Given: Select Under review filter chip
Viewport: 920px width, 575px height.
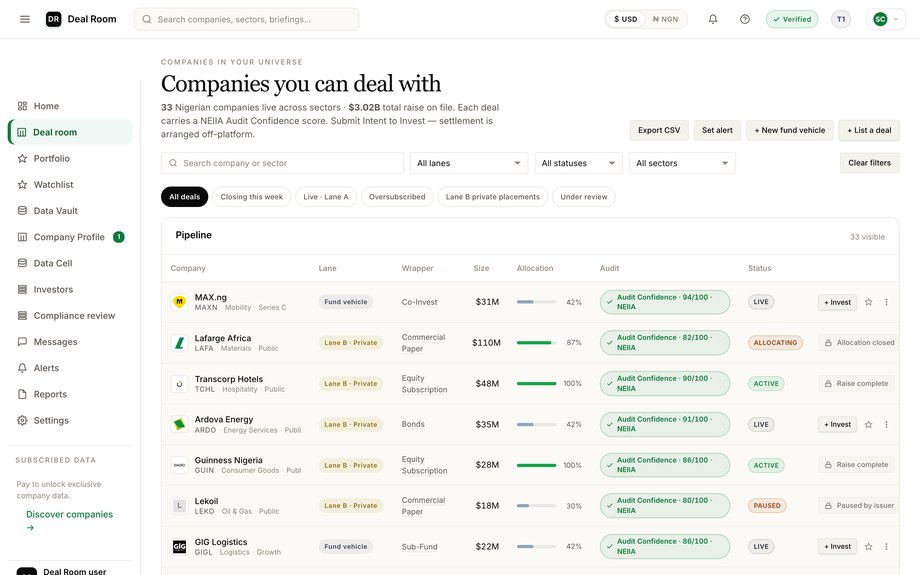Looking at the screenshot, I should [584, 197].
